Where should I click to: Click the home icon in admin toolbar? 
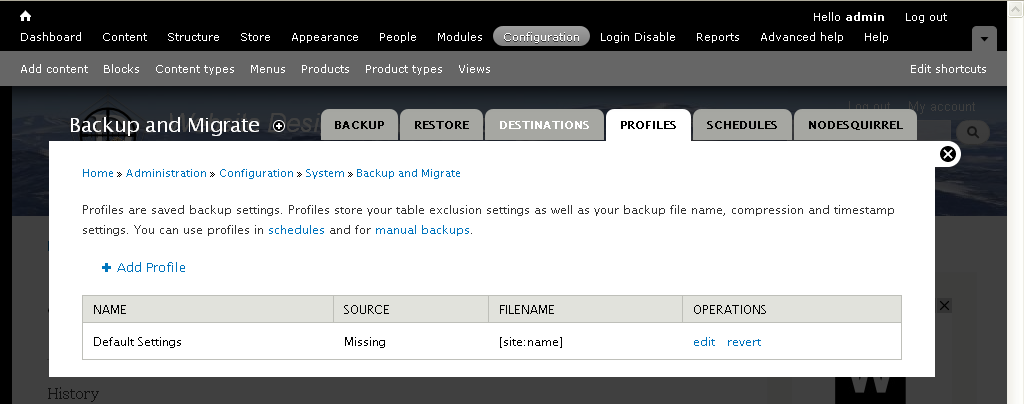click(25, 16)
